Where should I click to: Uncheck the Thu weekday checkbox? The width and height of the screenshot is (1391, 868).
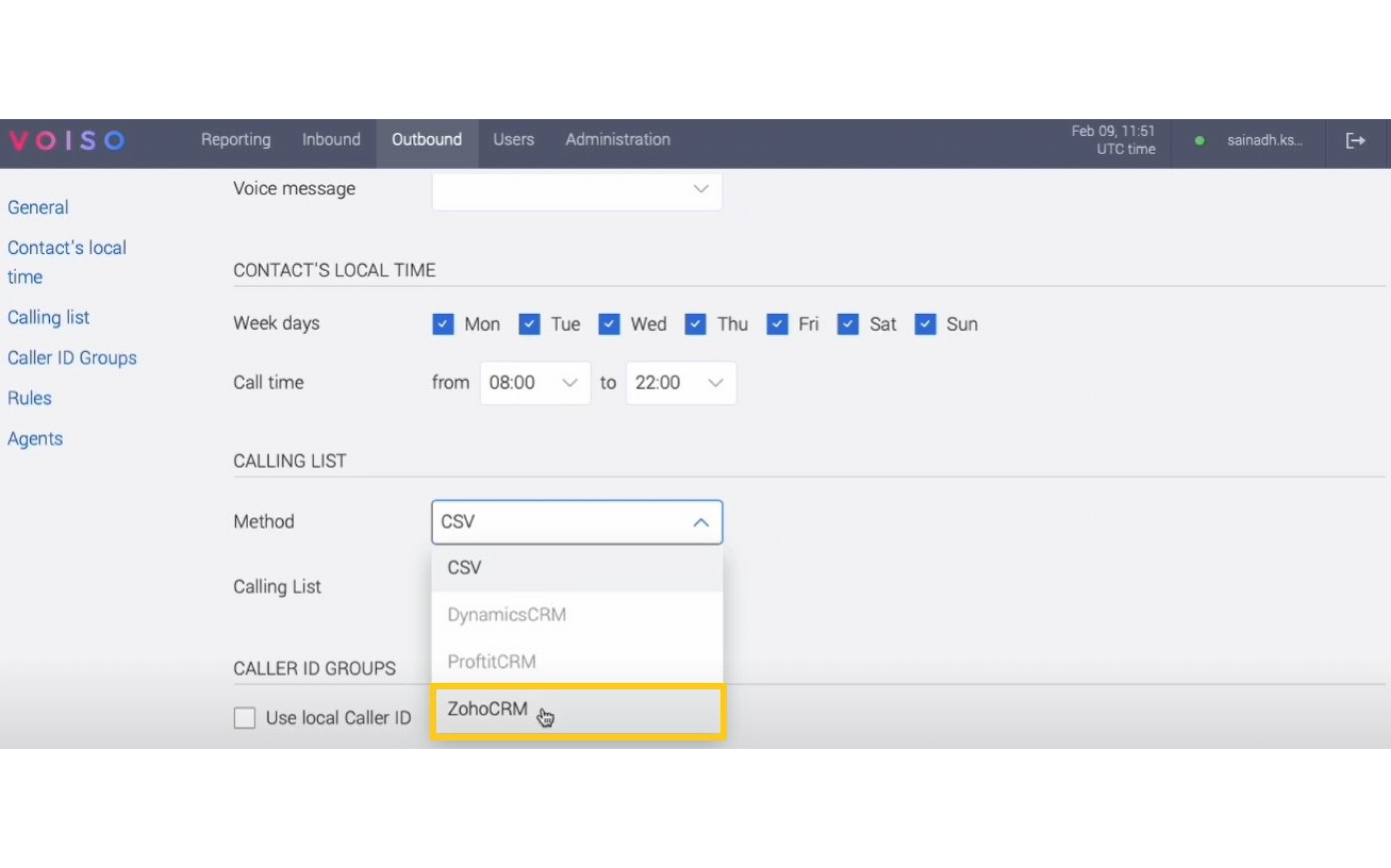(x=695, y=324)
